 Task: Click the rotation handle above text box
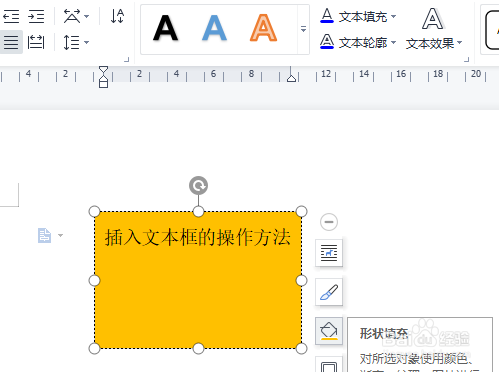(x=198, y=185)
